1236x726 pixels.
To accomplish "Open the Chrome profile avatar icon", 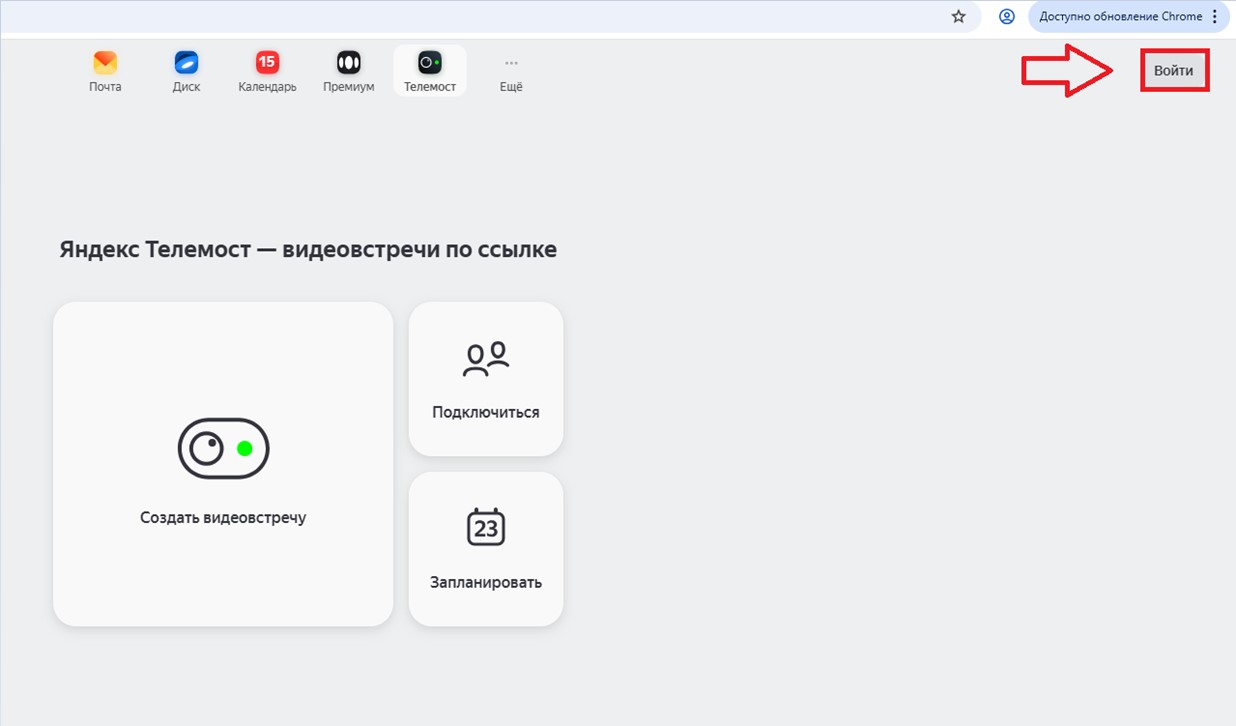I will point(1007,16).
